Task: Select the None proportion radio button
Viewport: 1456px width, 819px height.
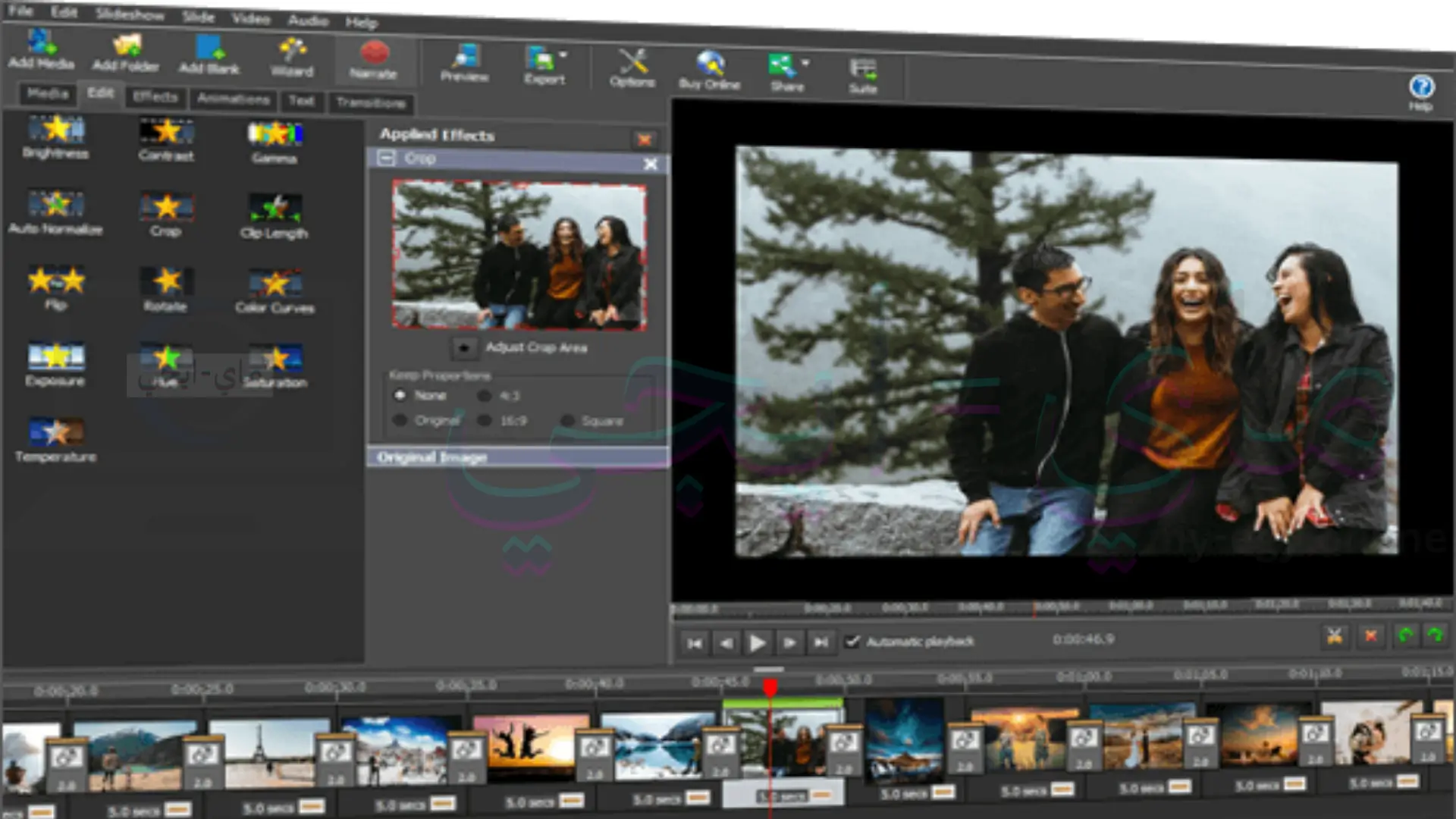Action: tap(400, 395)
